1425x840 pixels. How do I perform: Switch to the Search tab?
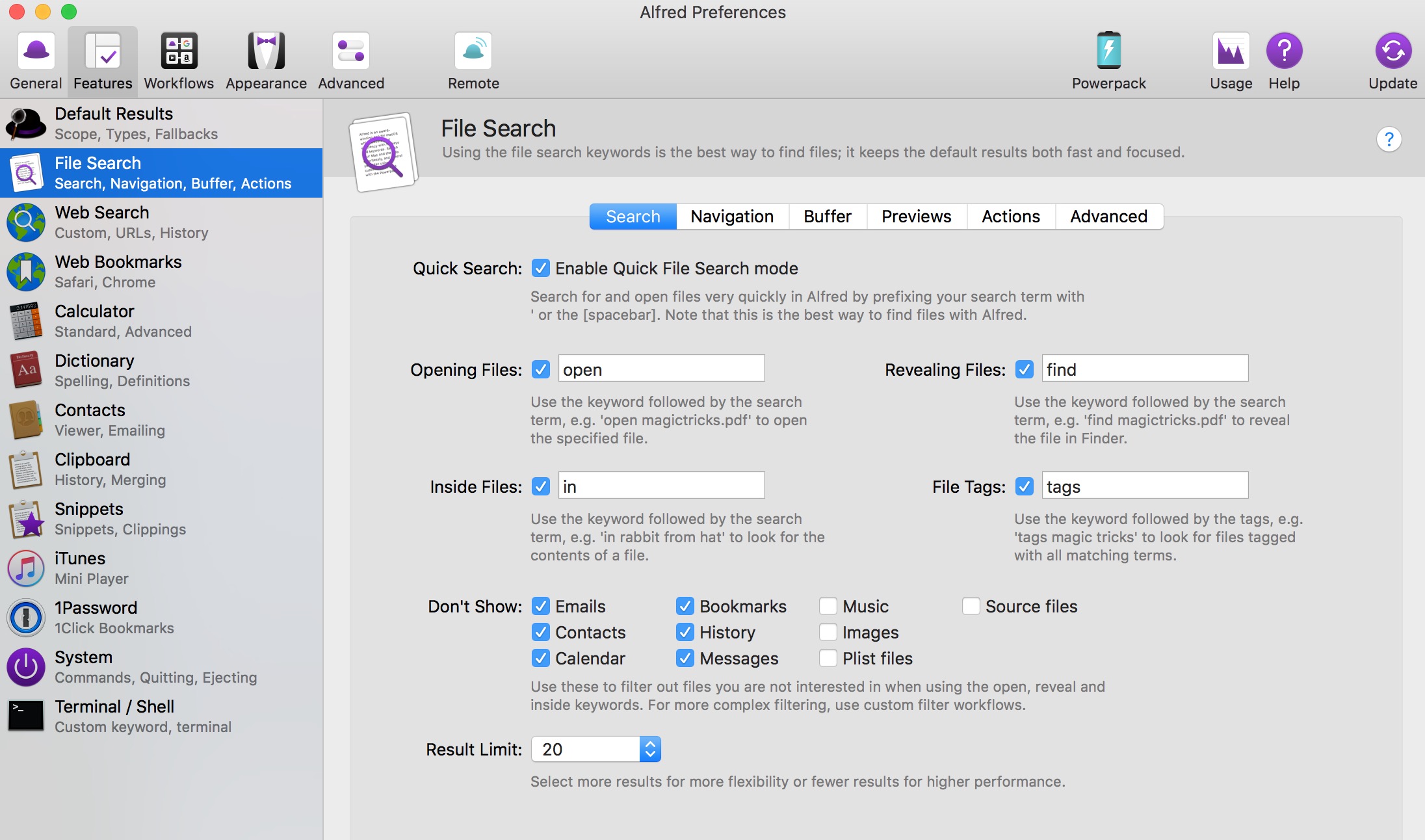[633, 217]
